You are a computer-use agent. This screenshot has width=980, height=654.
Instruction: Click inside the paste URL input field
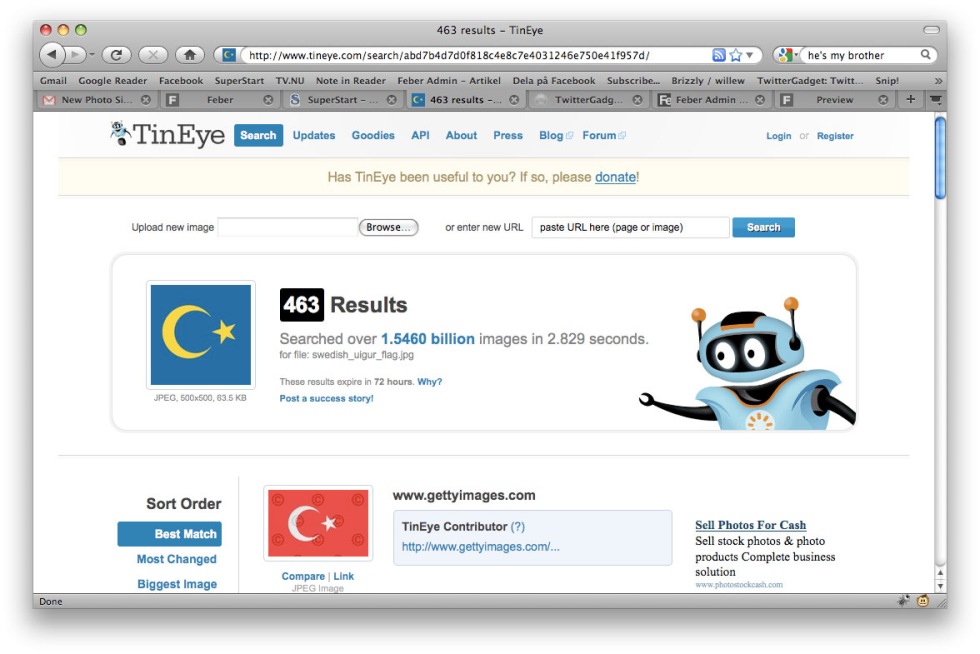(x=630, y=227)
